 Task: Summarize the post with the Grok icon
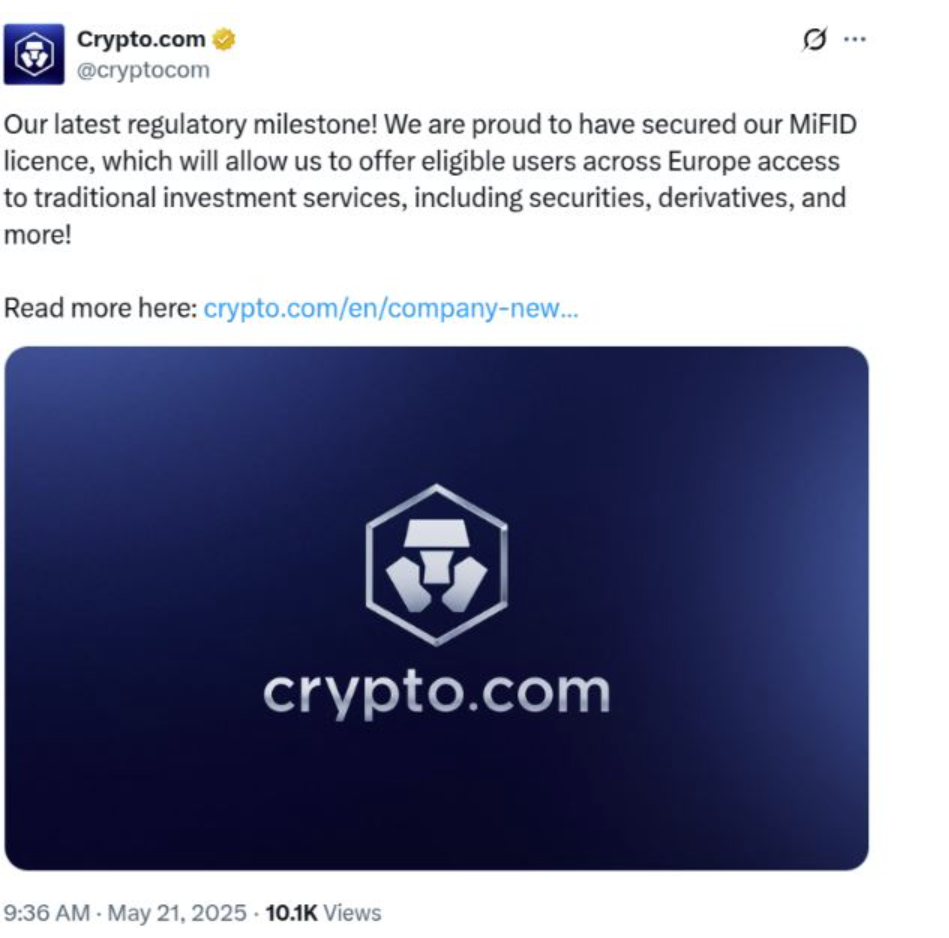coord(816,38)
